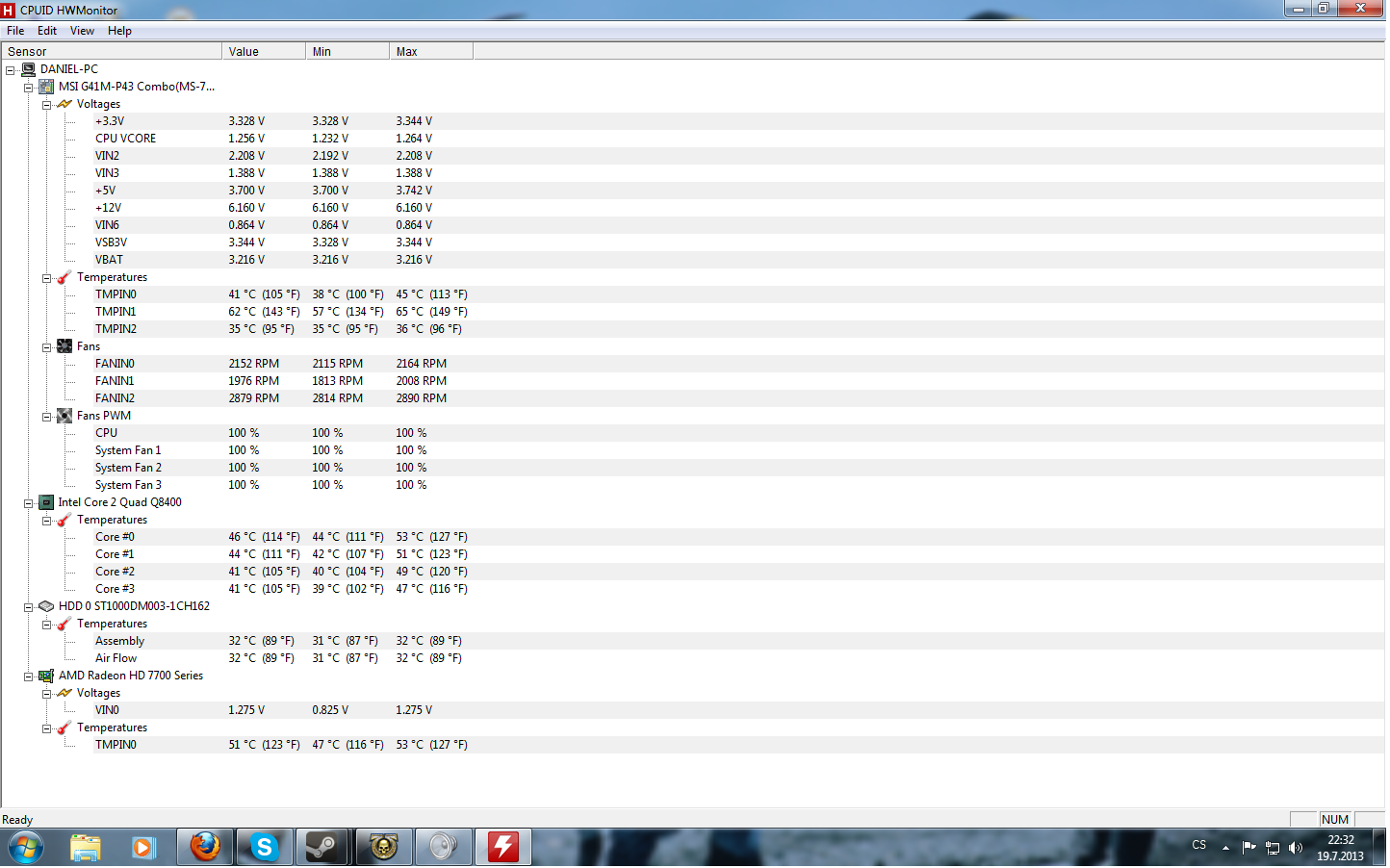Screen dimensions: 1390x868
Task: Click the Sensor column header
Action: 112,52
